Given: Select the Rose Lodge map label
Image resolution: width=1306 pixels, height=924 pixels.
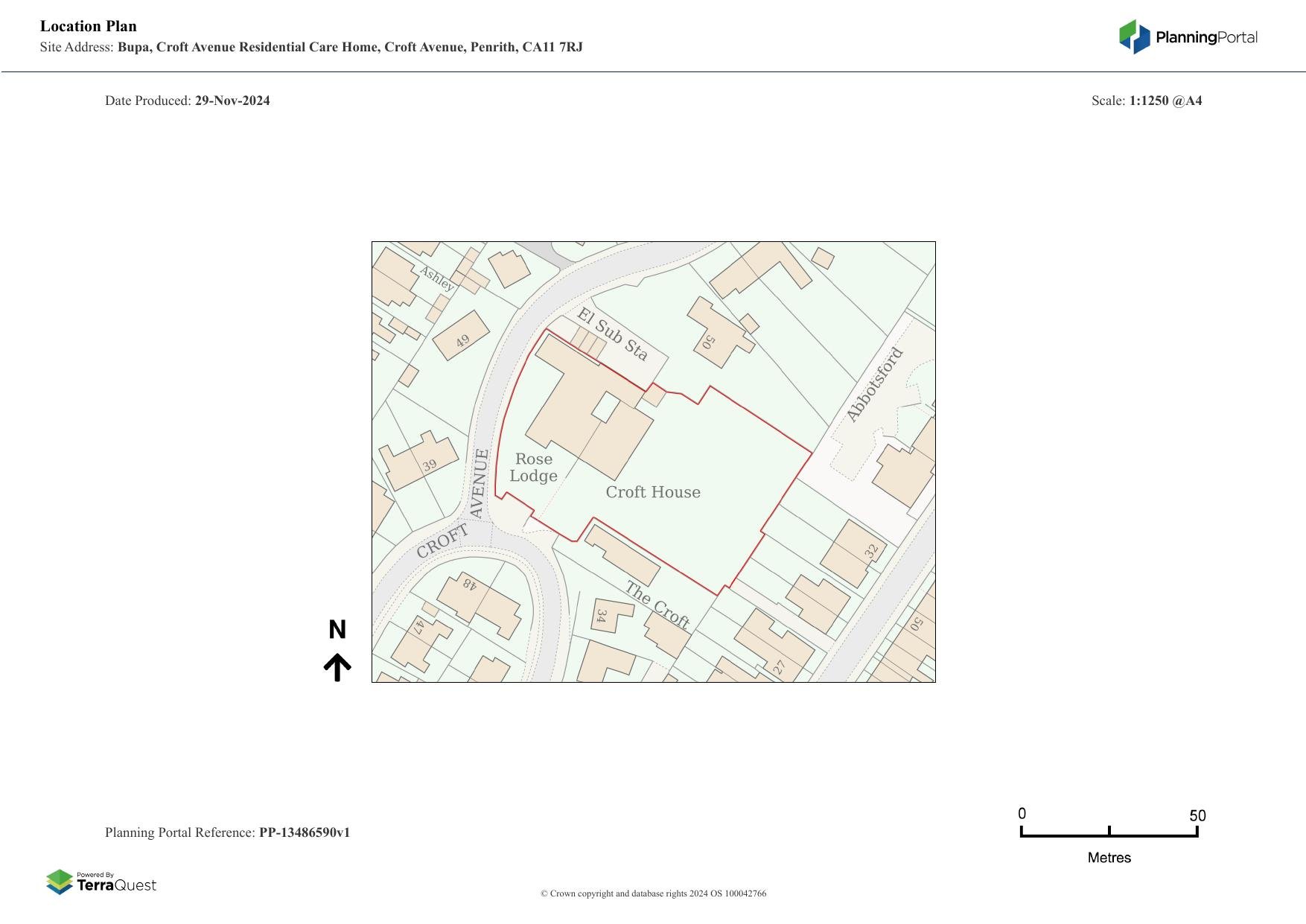Looking at the screenshot, I should click(534, 468).
